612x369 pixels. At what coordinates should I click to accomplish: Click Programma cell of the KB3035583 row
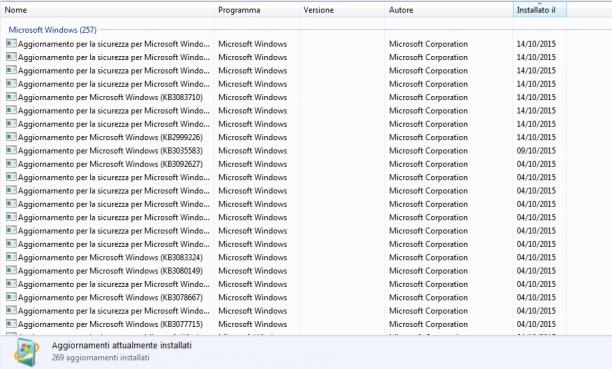253,150
